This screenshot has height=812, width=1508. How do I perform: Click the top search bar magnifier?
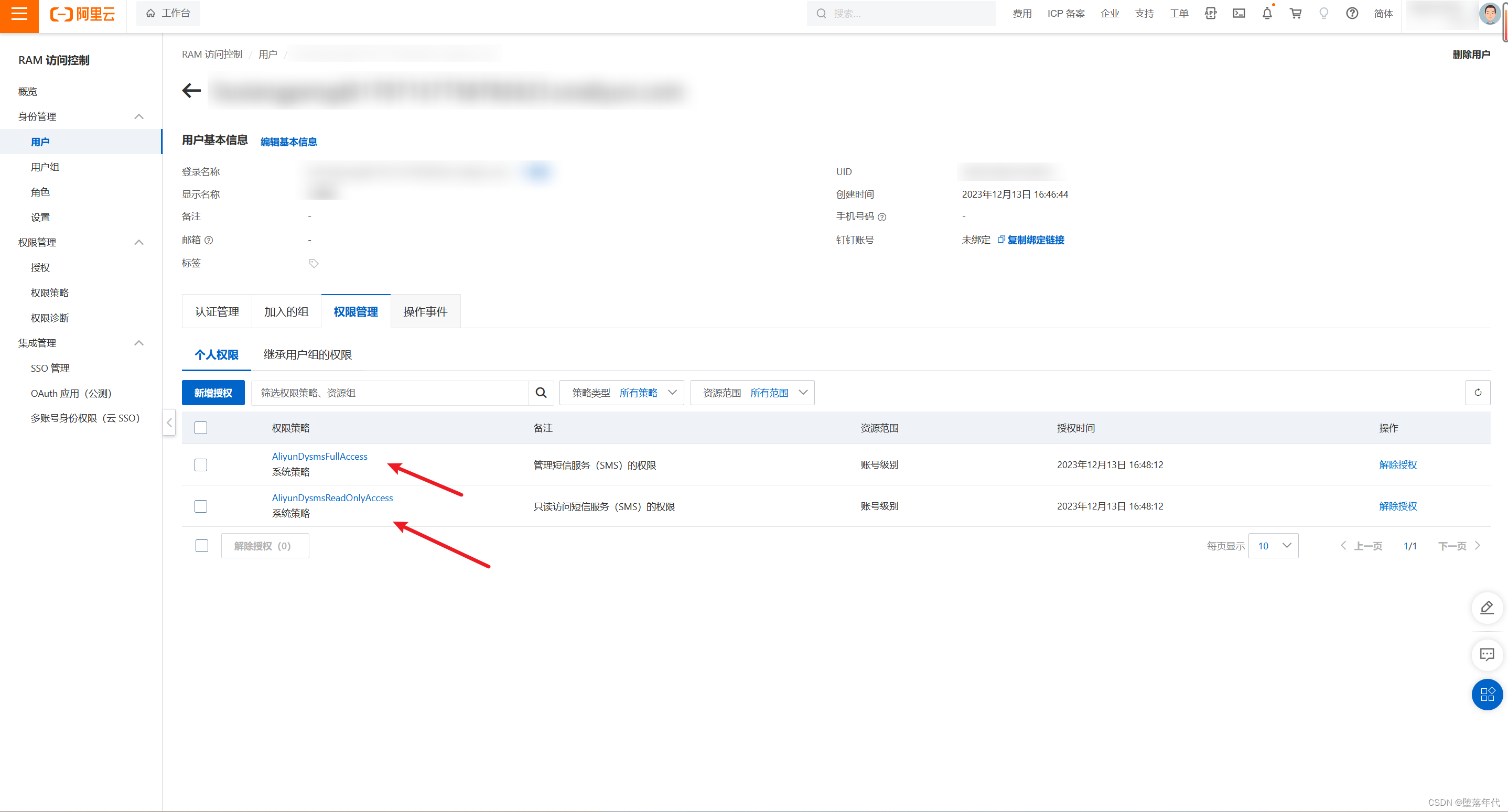tap(821, 14)
